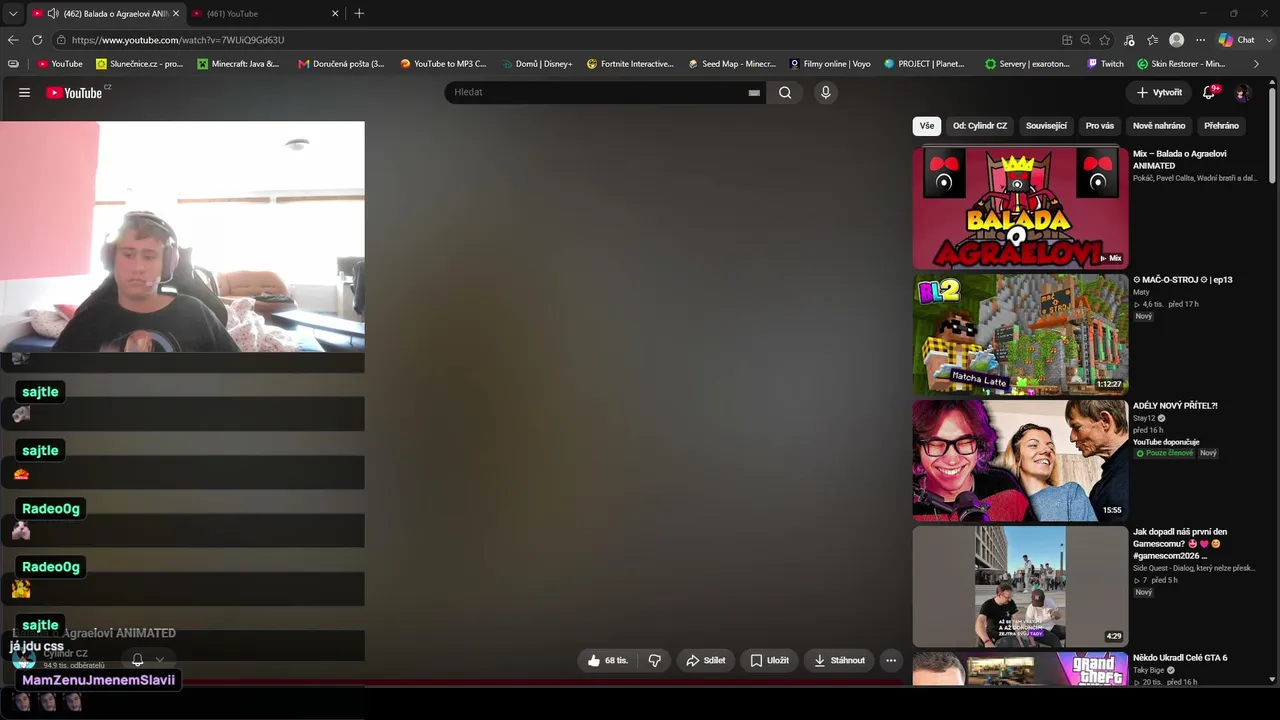Open the MAČ-O-STROJ ep13 video title

[x=1182, y=280]
